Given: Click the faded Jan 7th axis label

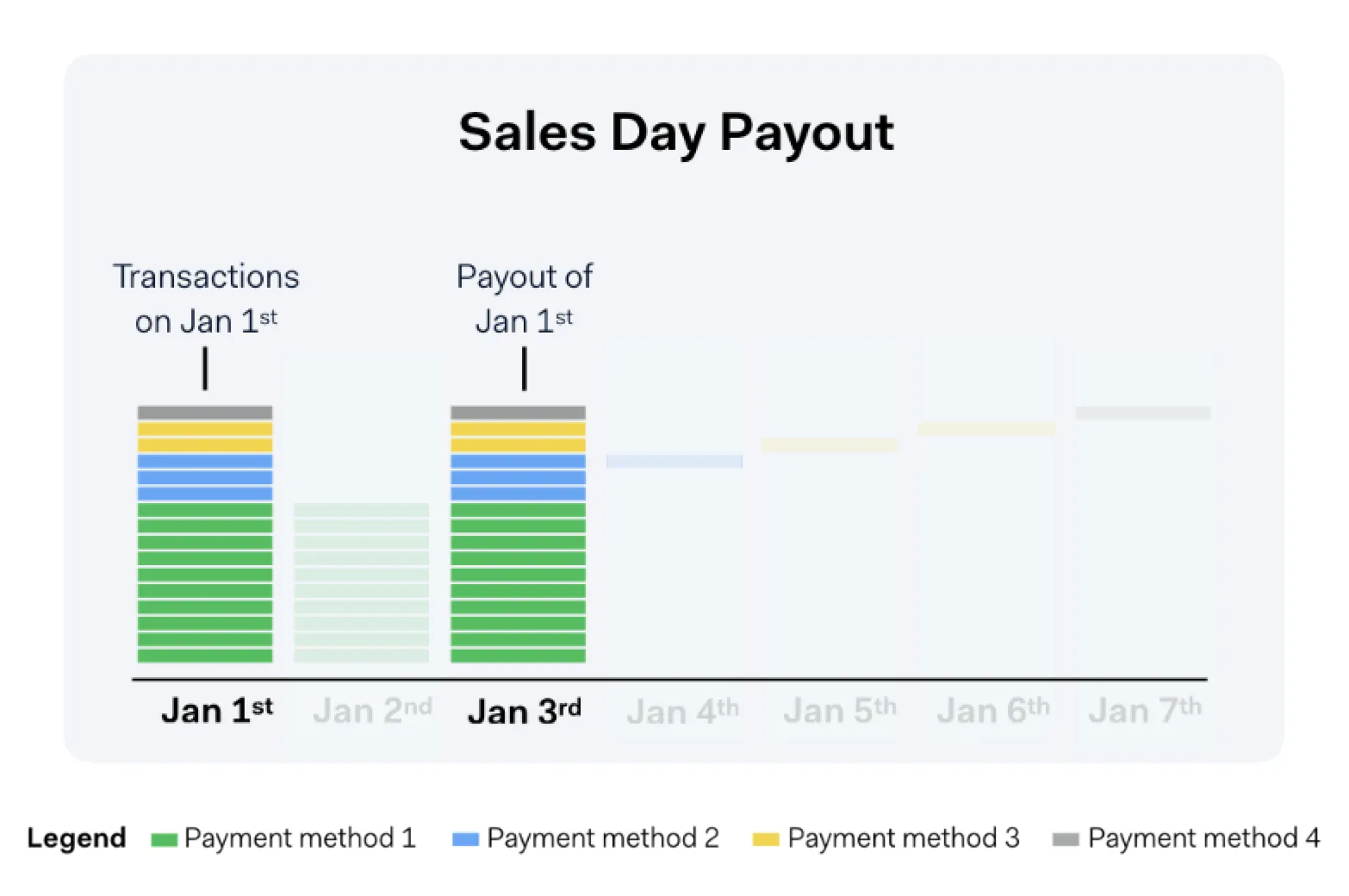Looking at the screenshot, I should click(x=1145, y=712).
